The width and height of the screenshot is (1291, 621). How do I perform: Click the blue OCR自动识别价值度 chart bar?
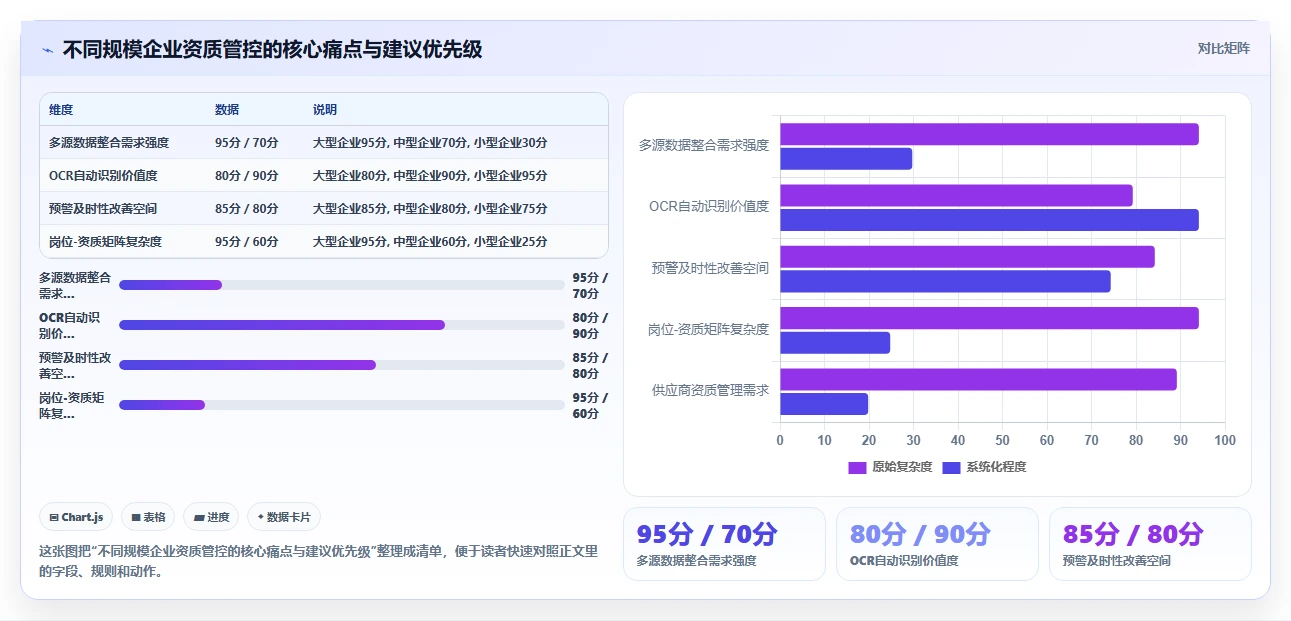point(989,220)
